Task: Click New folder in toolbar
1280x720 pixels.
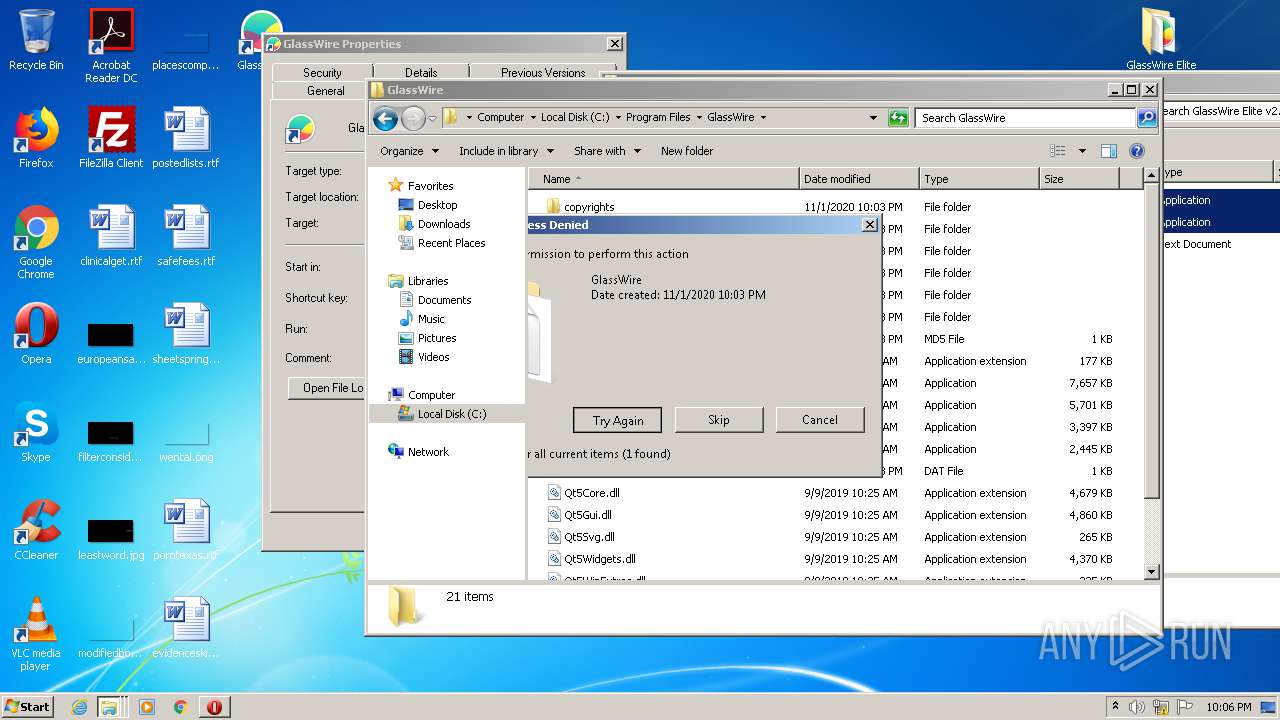Action: (687, 151)
